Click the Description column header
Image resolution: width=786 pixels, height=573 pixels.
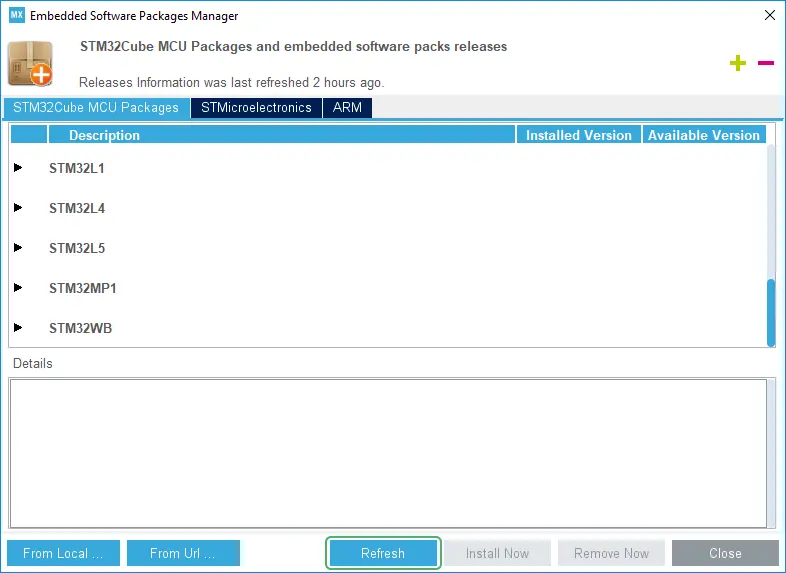pos(104,135)
